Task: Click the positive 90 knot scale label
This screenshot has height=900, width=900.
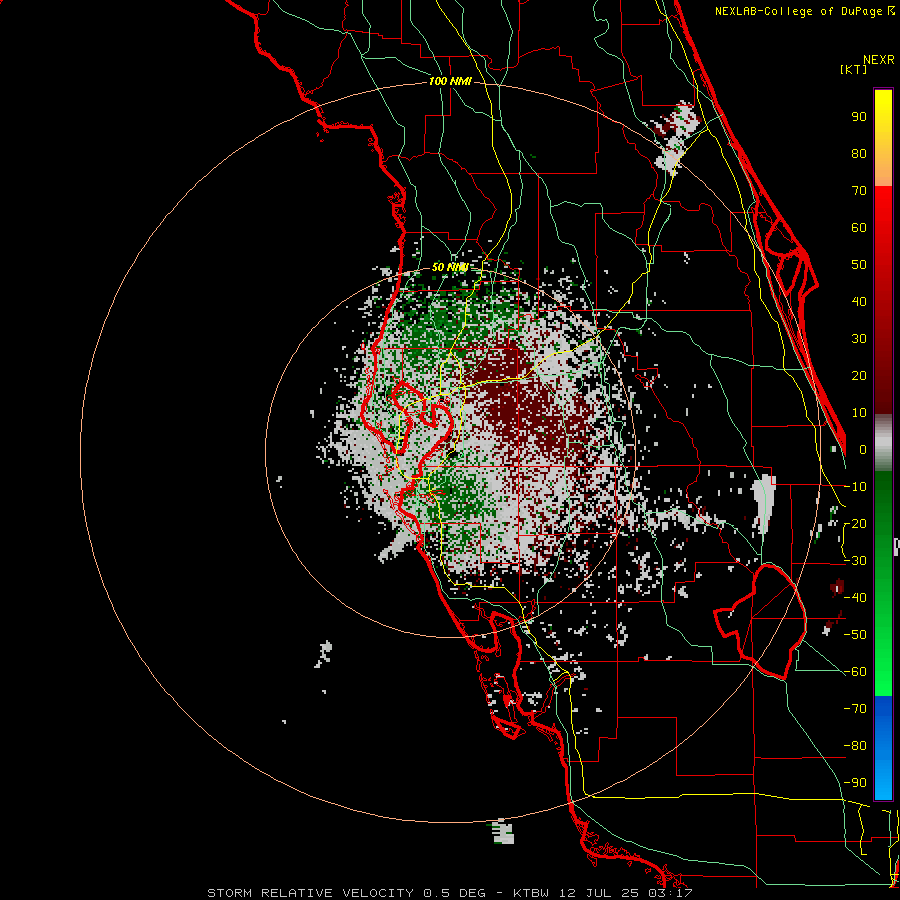Action: [x=859, y=117]
